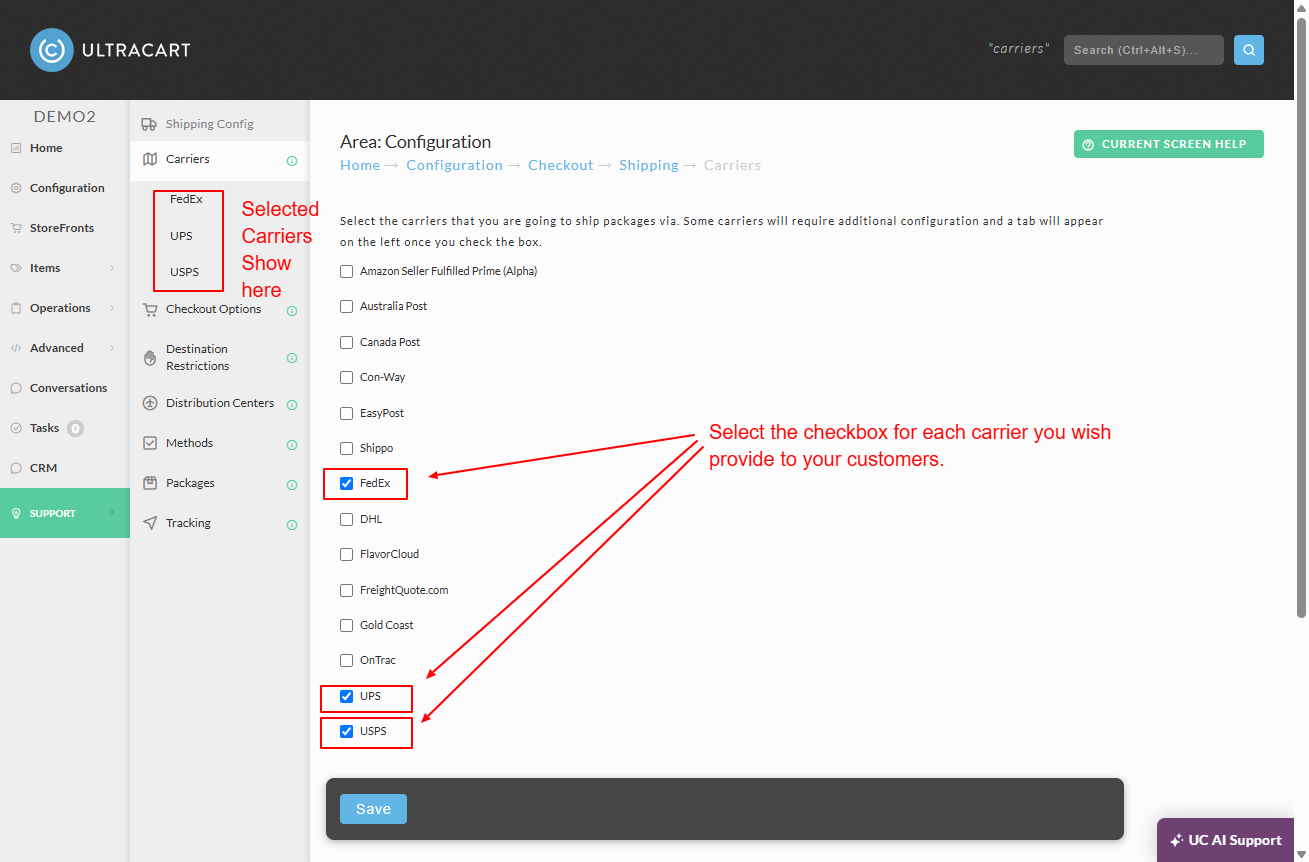Click the Shipping Config truck icon
The image size is (1309, 862).
tap(149, 124)
